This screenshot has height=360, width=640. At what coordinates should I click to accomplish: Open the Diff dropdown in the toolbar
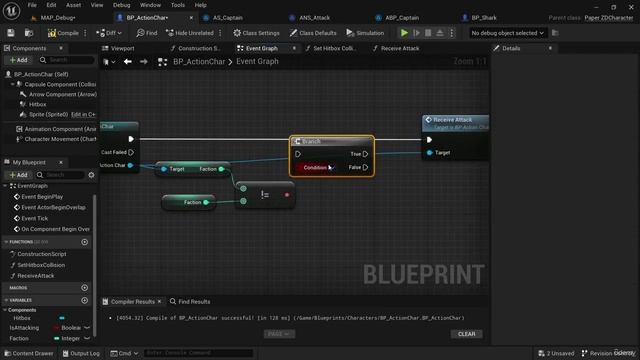point(109,33)
